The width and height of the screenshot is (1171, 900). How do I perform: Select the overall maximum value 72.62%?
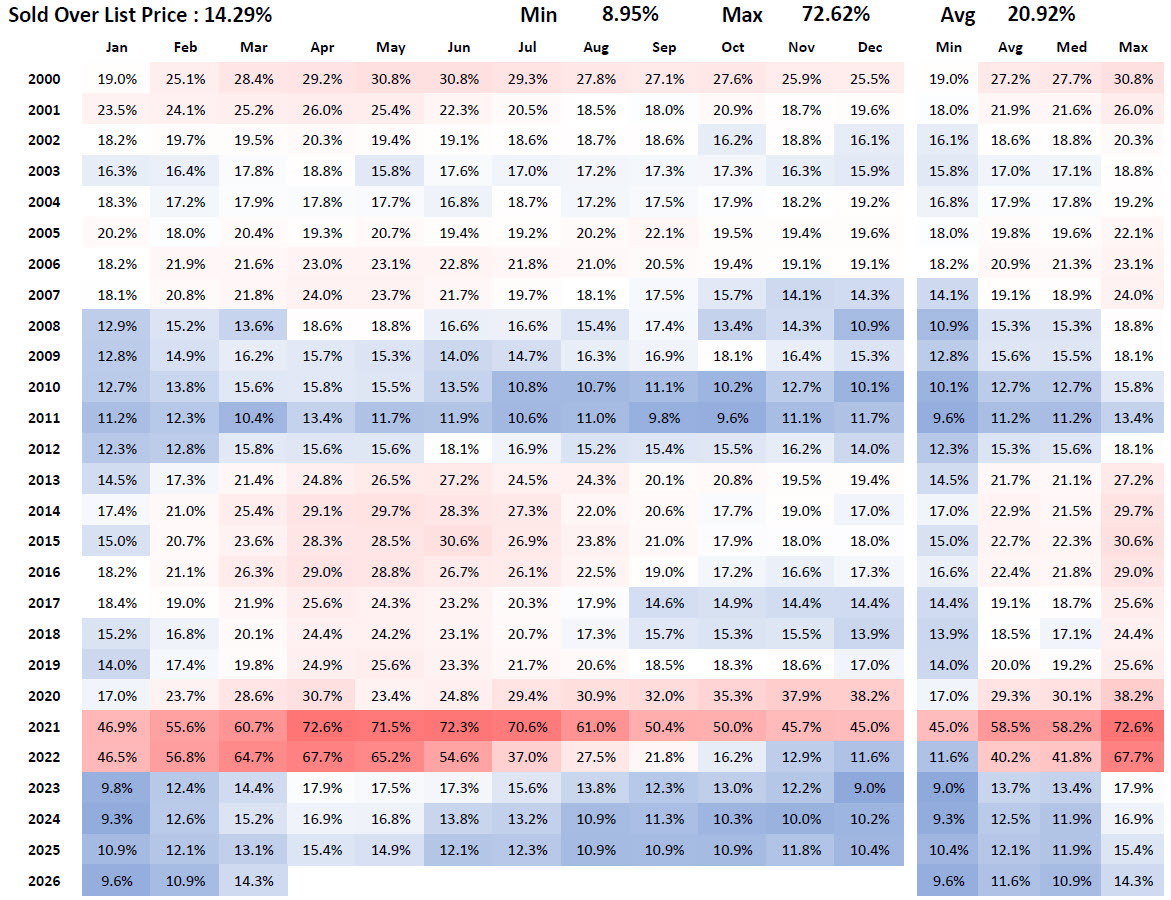point(835,15)
